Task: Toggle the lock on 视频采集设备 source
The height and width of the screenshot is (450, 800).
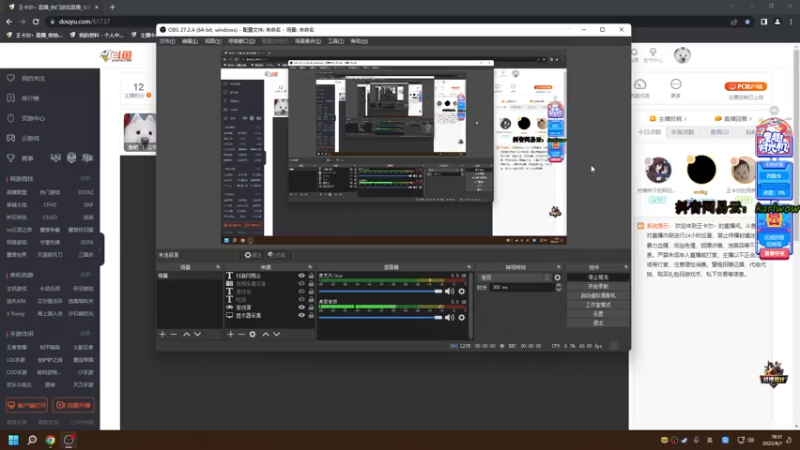Action: (311, 284)
